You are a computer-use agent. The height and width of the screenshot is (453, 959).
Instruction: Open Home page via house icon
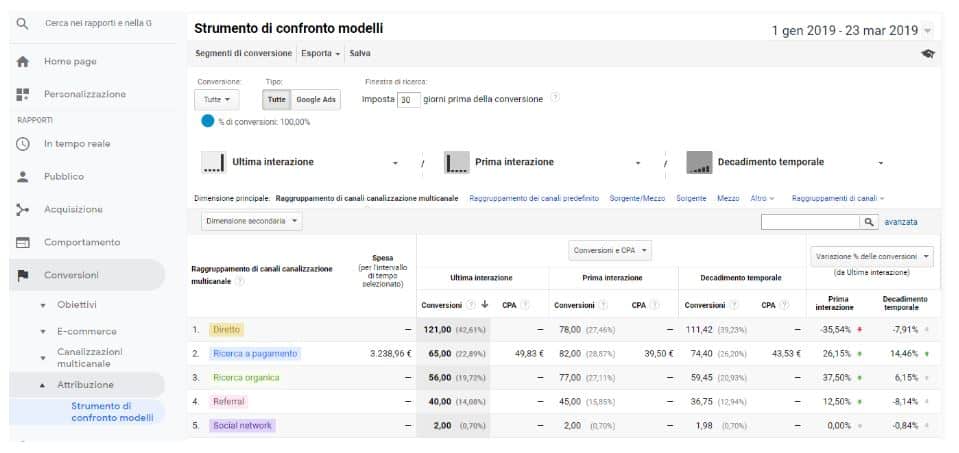tap(23, 61)
